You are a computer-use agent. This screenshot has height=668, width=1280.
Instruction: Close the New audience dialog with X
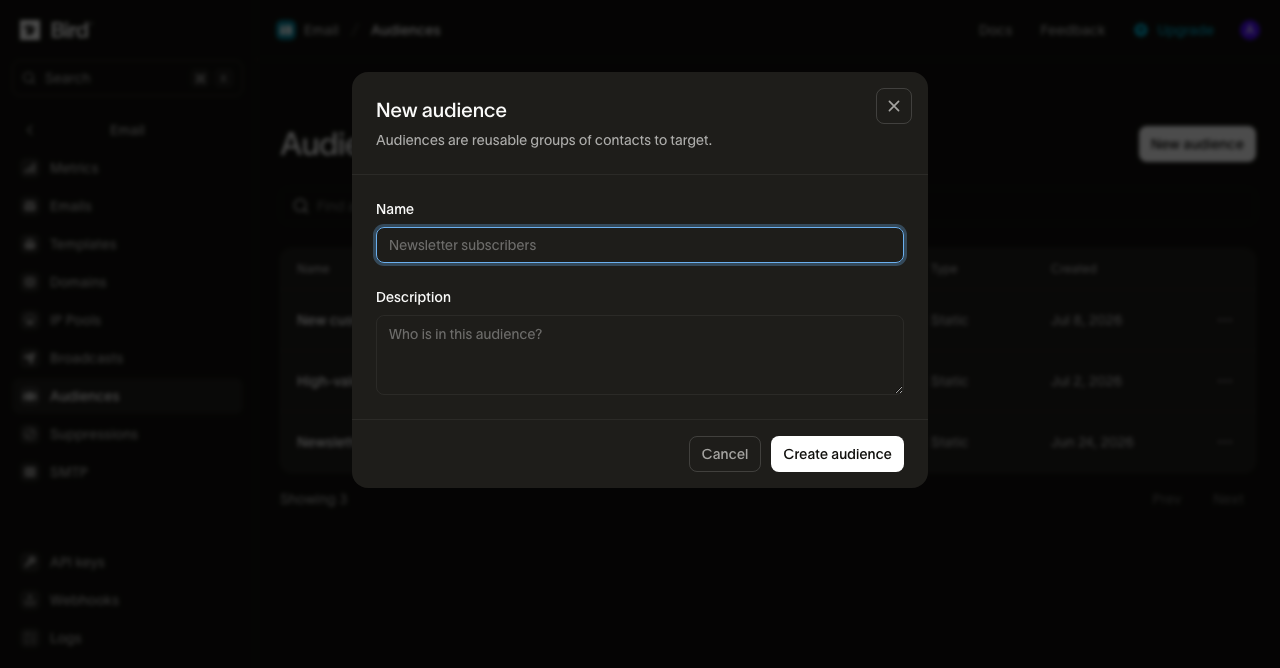(894, 106)
